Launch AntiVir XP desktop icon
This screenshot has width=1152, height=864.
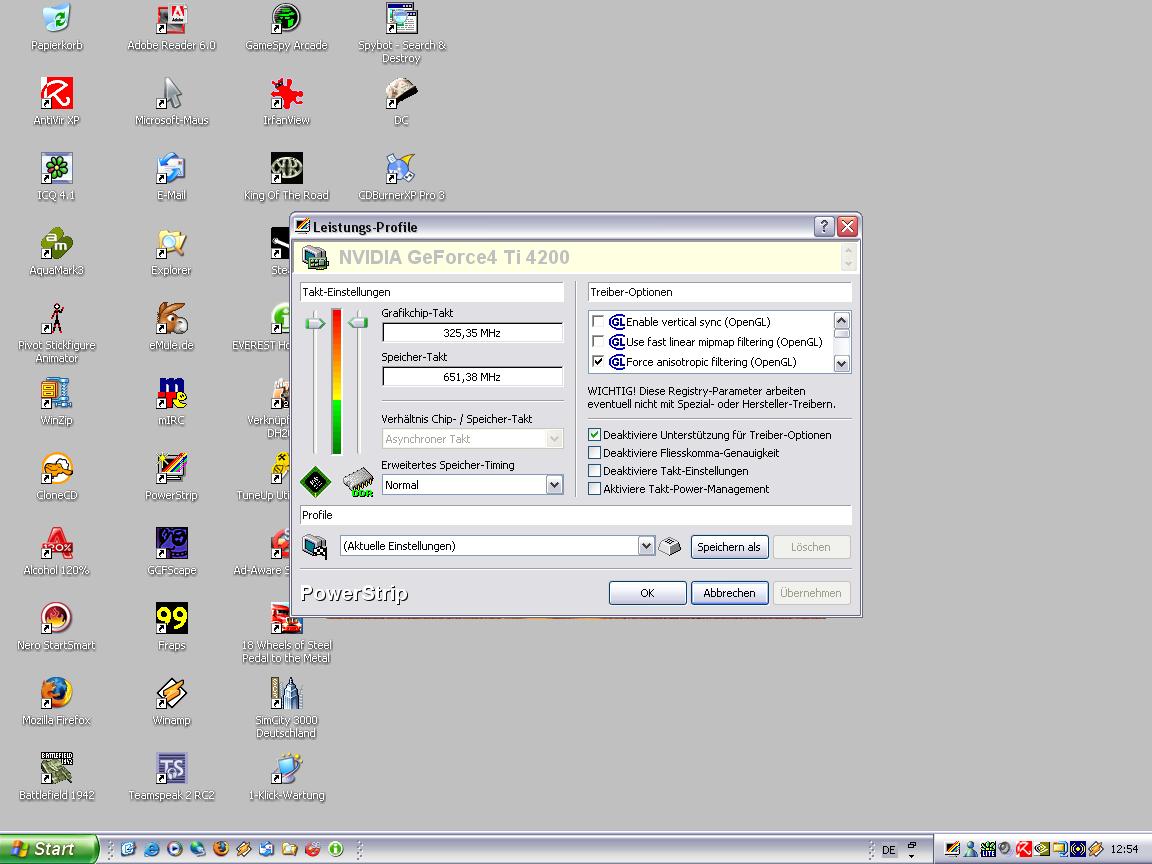click(x=57, y=93)
